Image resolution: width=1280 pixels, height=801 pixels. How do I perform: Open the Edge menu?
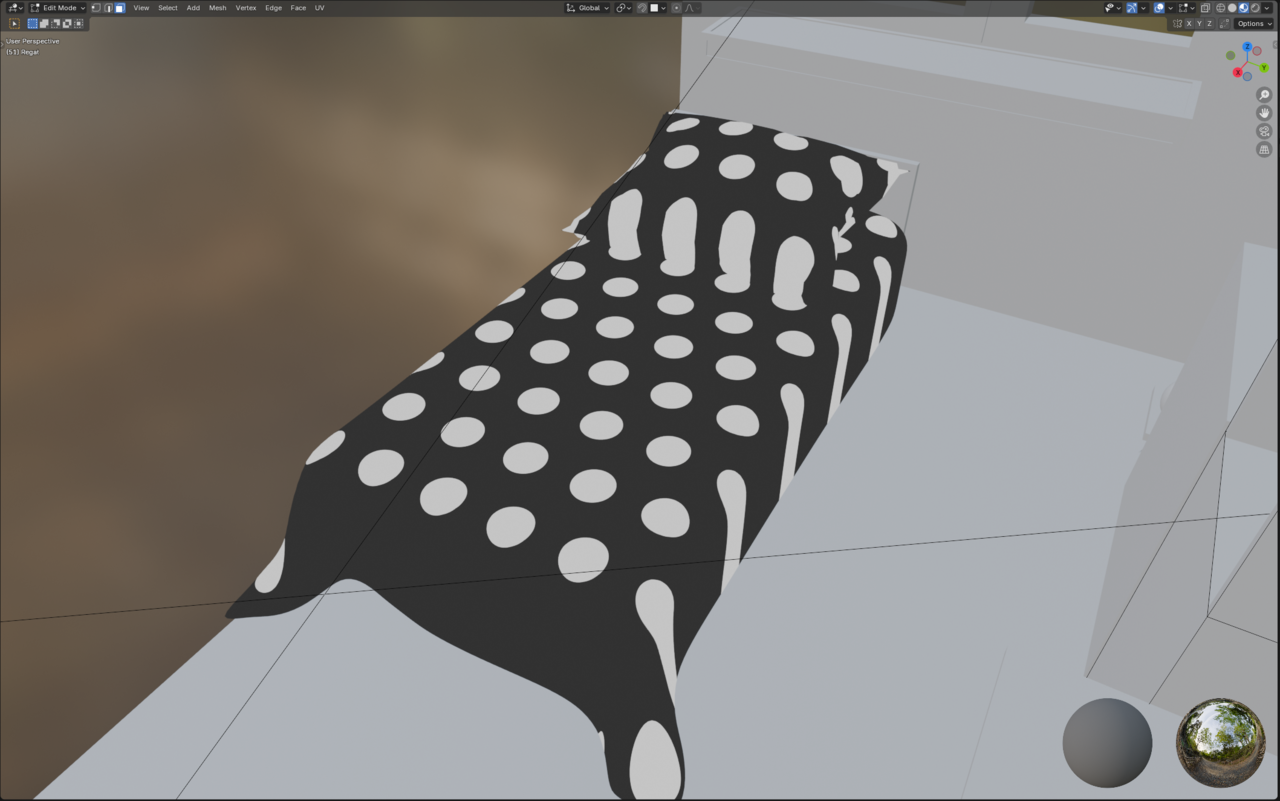[273, 8]
